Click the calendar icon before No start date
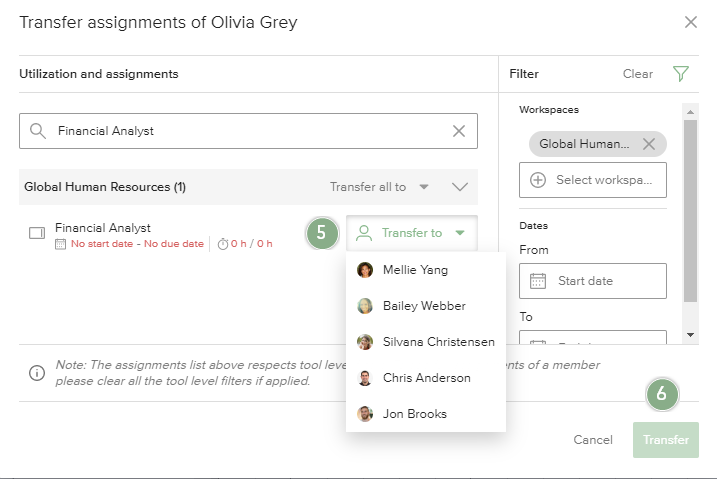This screenshot has width=717, height=479. tap(60, 244)
